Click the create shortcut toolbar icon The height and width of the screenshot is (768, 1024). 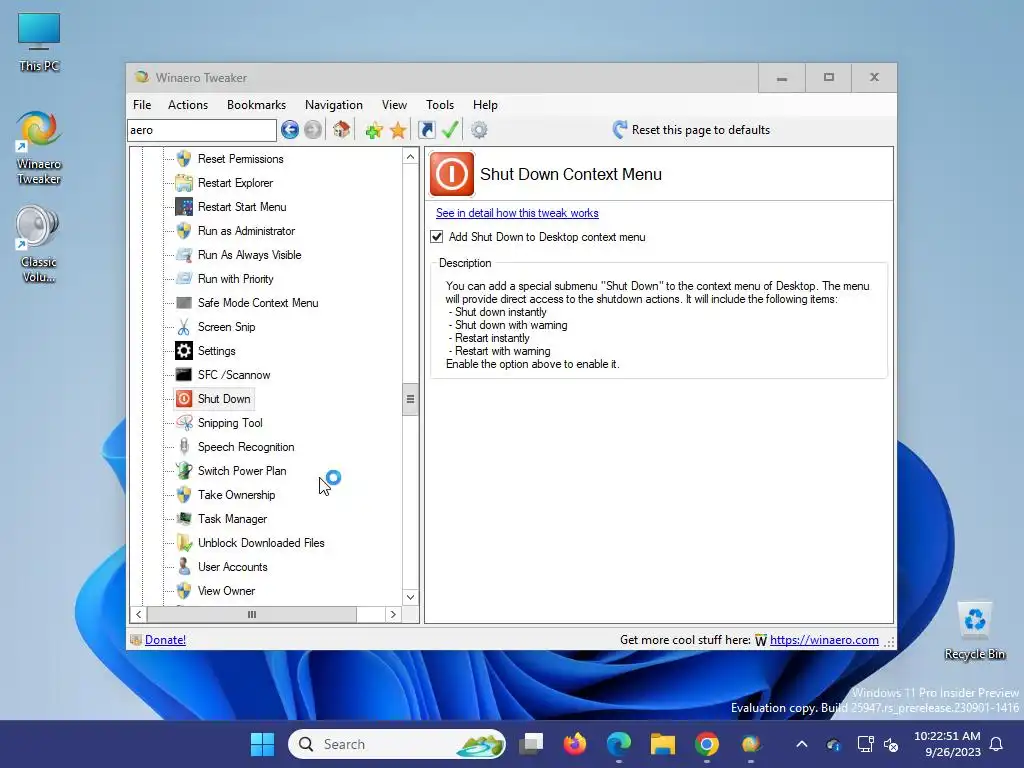click(x=426, y=130)
